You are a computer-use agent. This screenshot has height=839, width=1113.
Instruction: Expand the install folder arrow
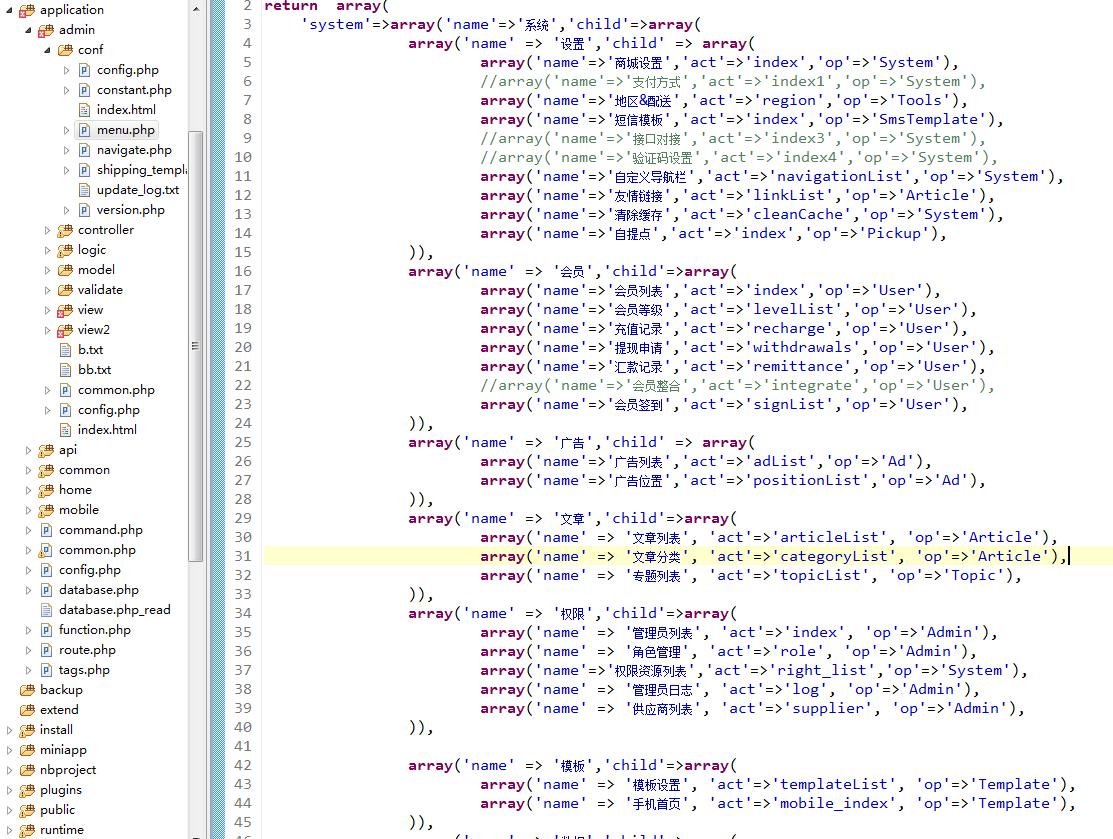pyautogui.click(x=10, y=730)
